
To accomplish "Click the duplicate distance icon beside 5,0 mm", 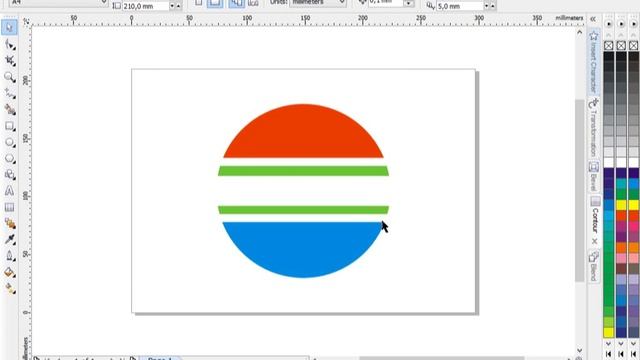I will [430, 6].
